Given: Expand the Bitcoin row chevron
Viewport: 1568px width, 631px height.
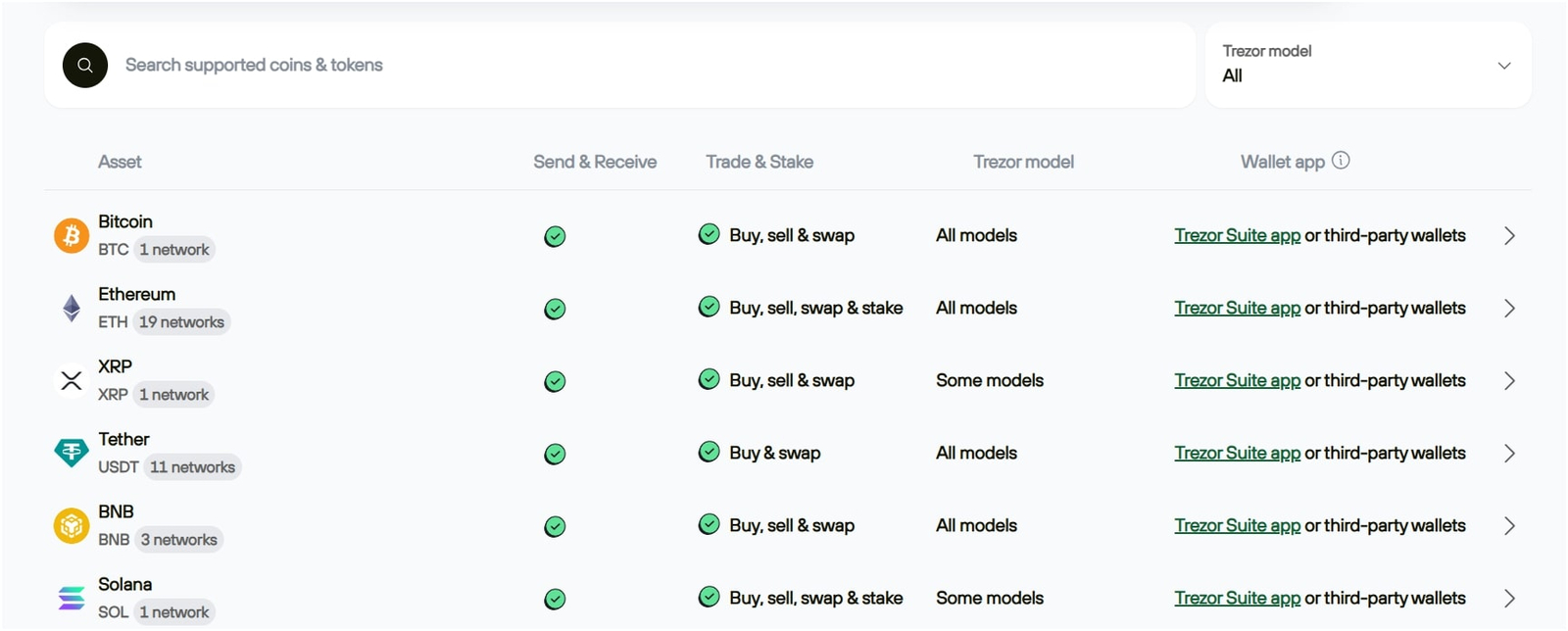Looking at the screenshot, I should 1509,236.
